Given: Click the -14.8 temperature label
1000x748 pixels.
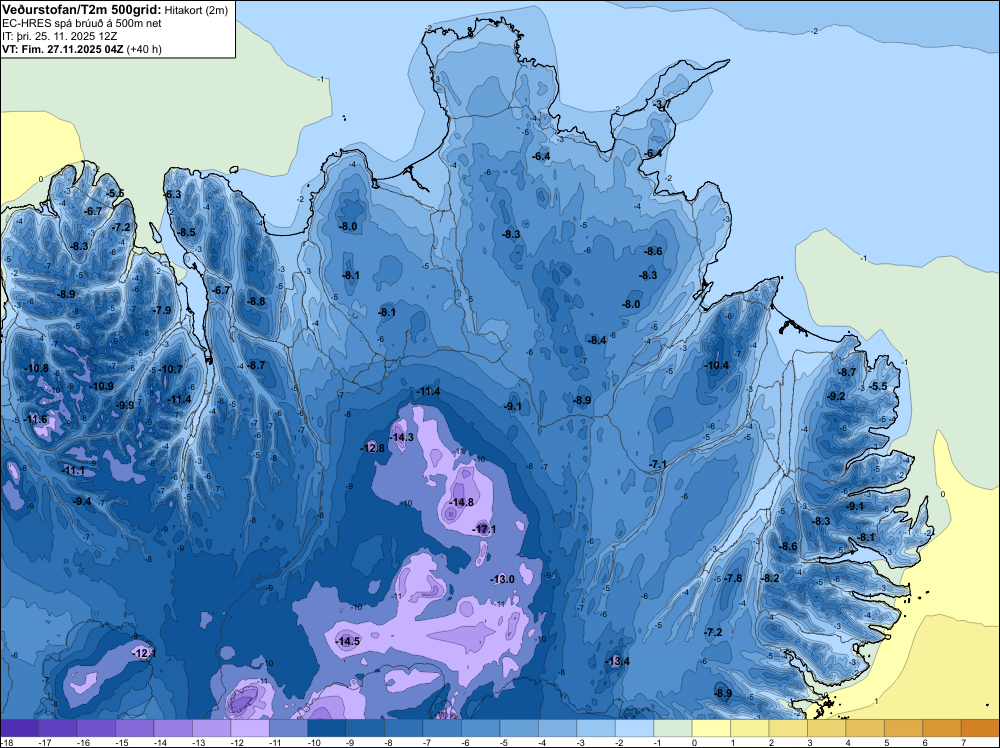Looking at the screenshot, I should click(x=461, y=502).
